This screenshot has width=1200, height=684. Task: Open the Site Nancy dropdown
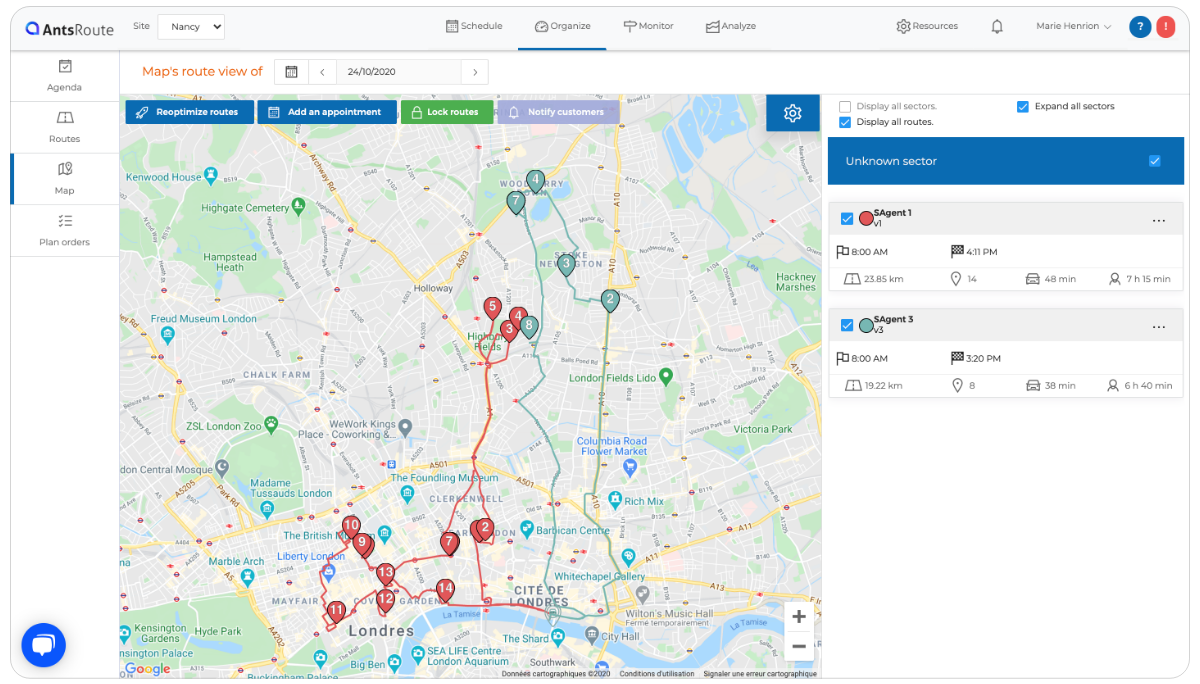point(191,27)
